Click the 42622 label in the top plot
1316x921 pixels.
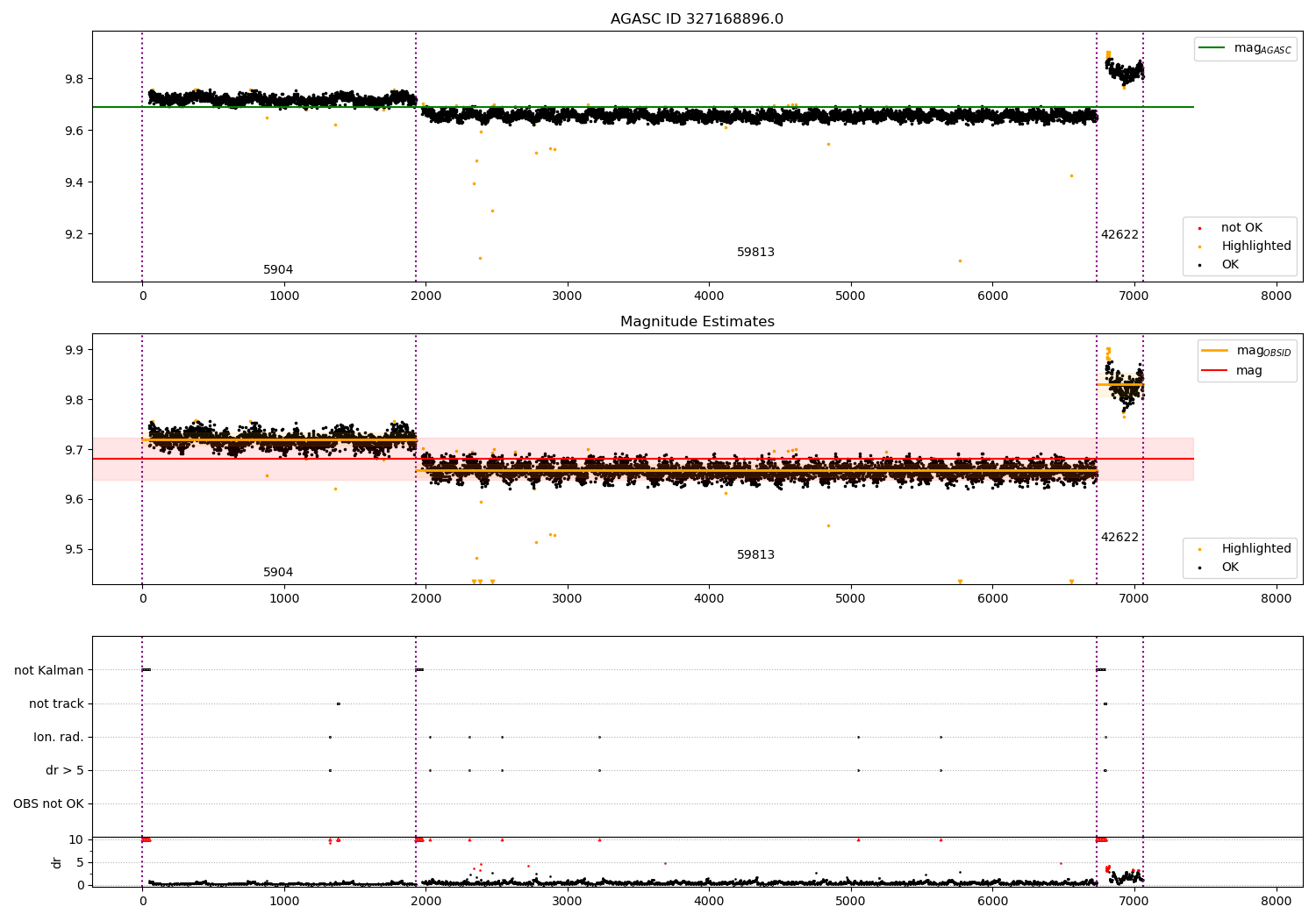coord(1119,235)
